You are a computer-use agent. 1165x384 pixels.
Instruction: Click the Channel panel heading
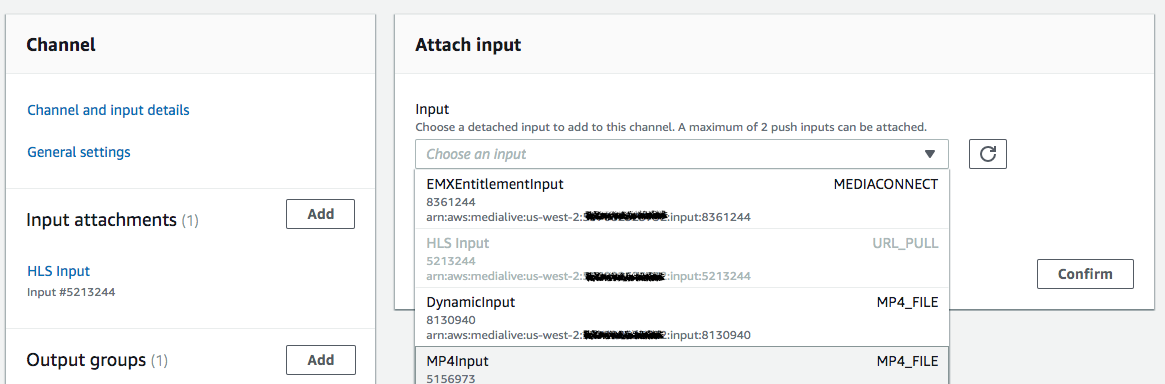coord(61,45)
